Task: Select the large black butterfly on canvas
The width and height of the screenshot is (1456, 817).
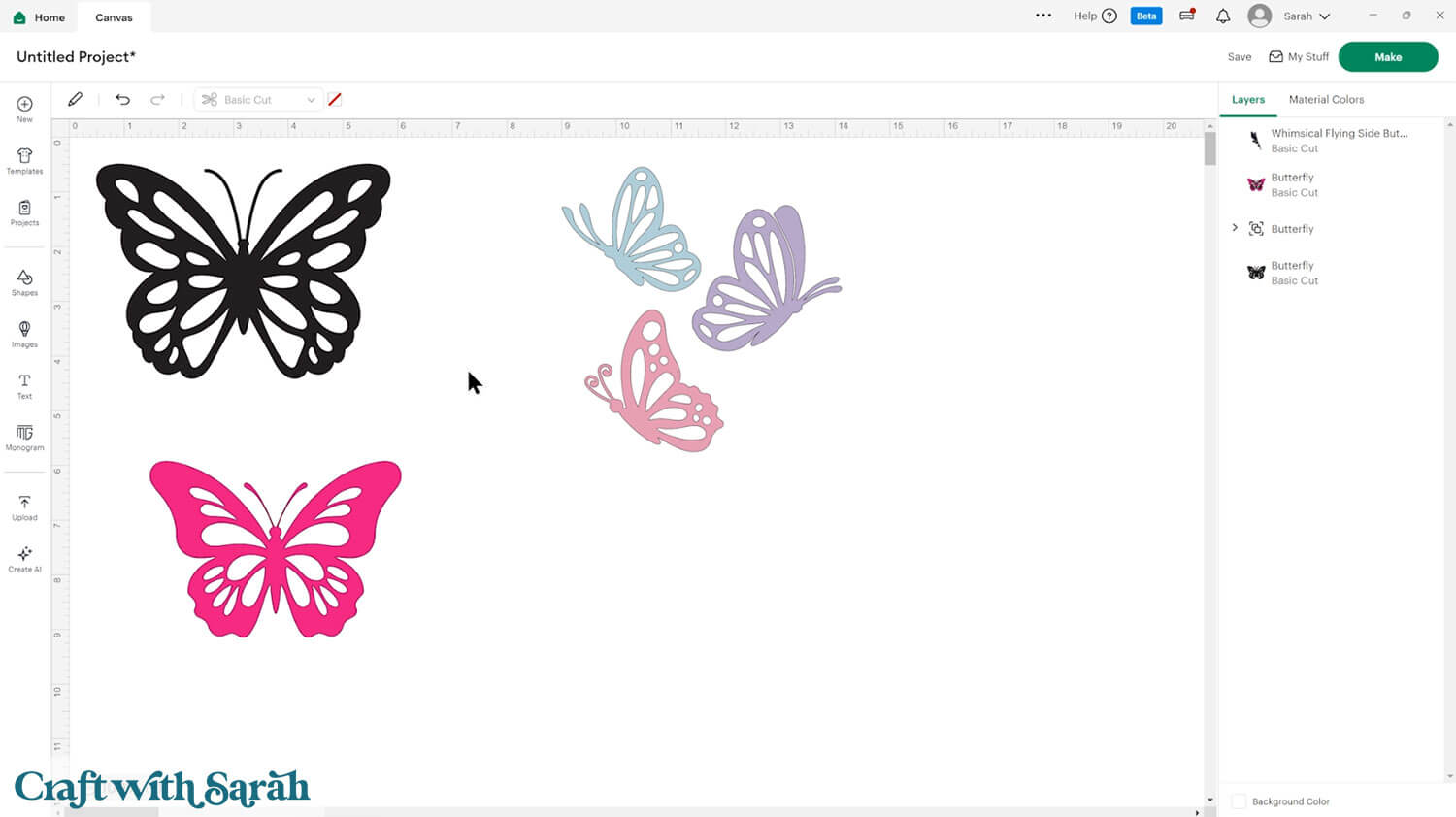Action: (x=243, y=271)
